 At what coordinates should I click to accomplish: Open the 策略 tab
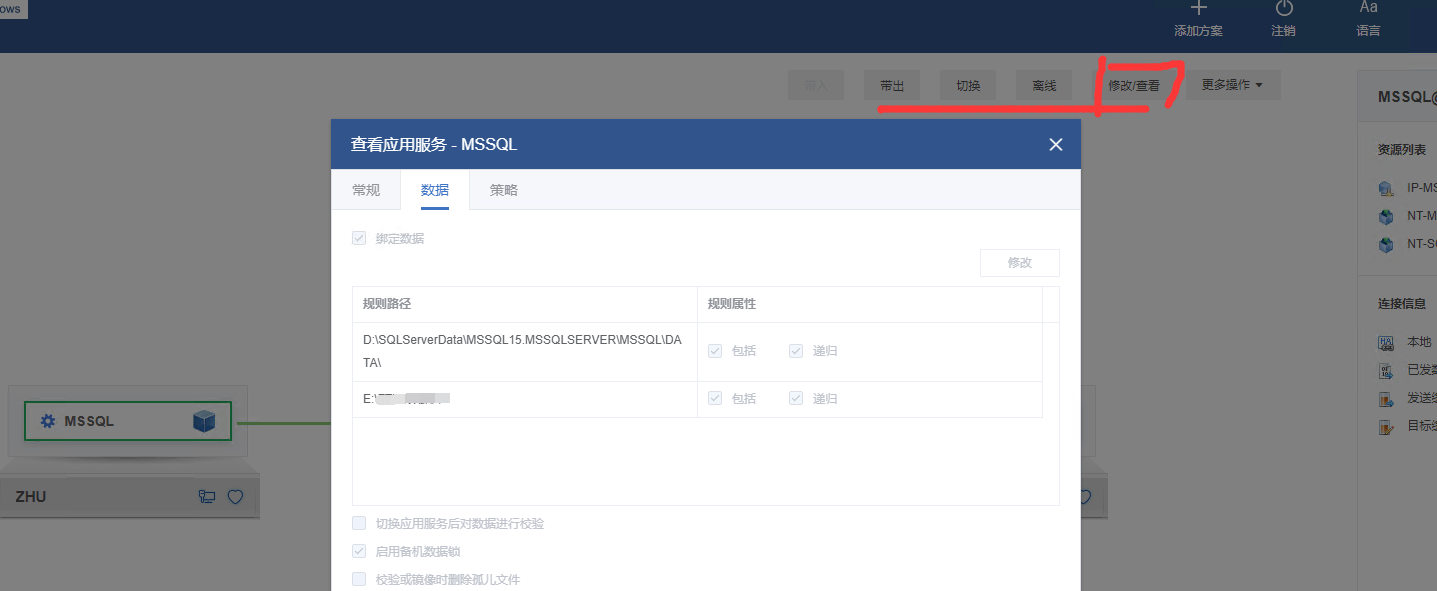tap(503, 190)
